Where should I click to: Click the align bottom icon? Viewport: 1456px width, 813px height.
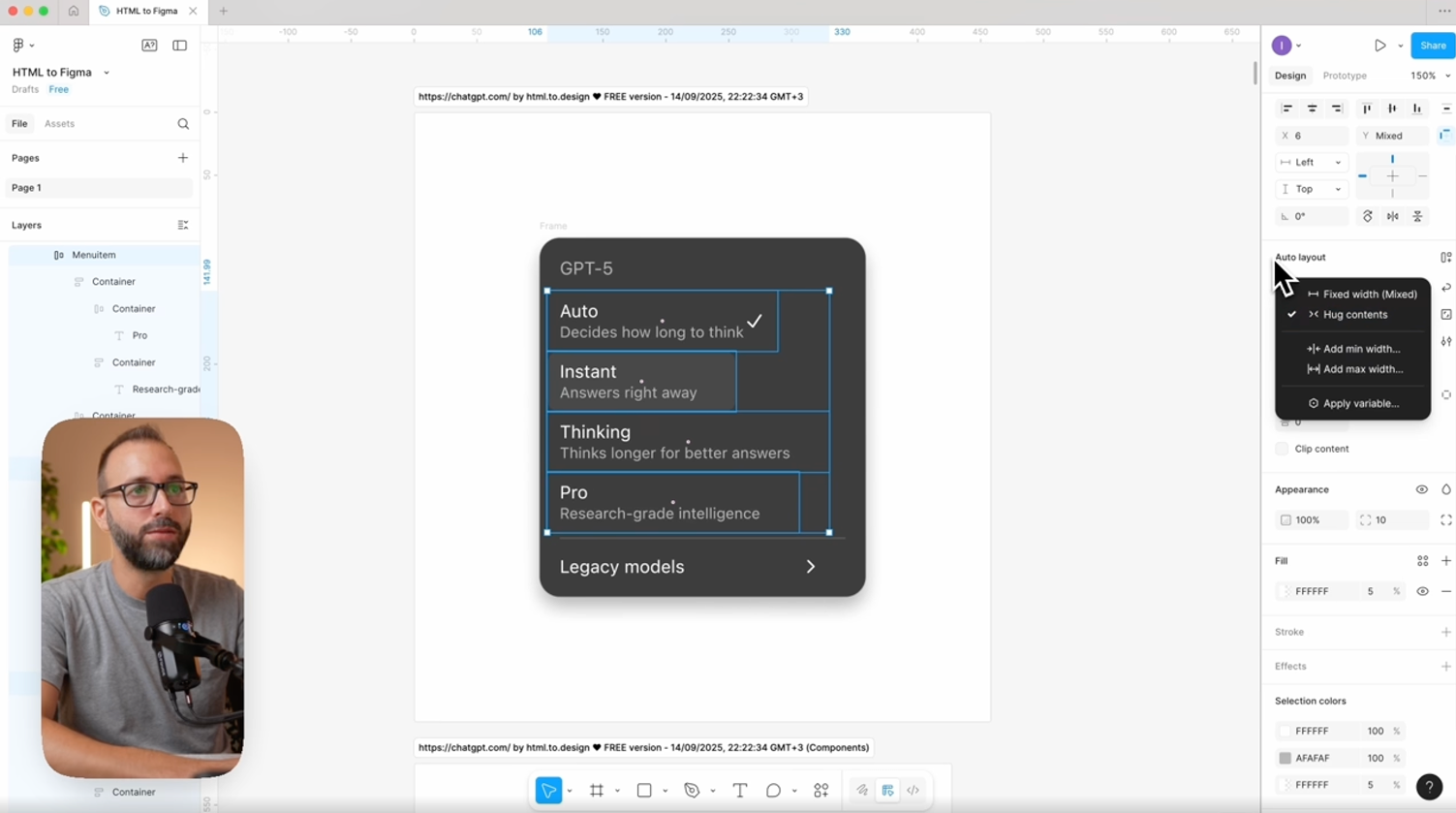[x=1417, y=109]
